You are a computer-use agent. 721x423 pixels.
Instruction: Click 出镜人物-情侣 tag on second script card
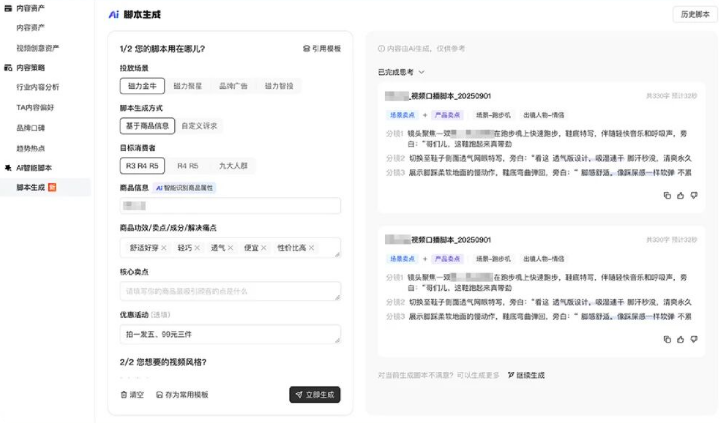click(x=544, y=259)
